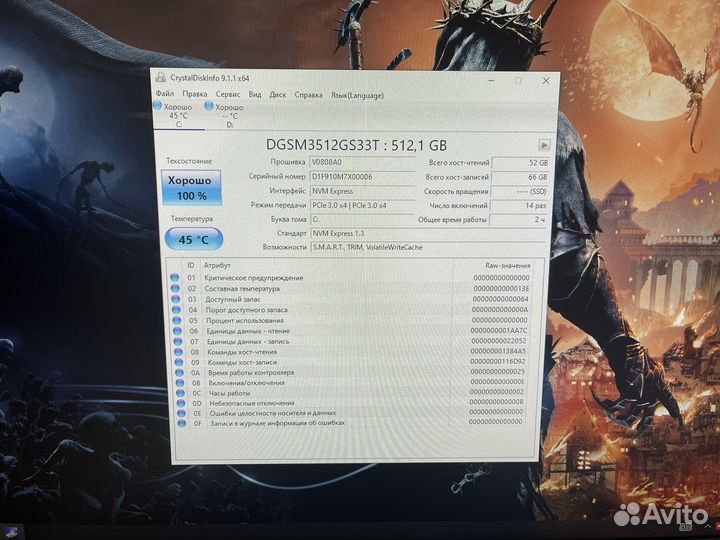Image resolution: width=720 pixels, height=540 pixels.
Task: Click status icon of Часы работы row
Action: [x=180, y=393]
